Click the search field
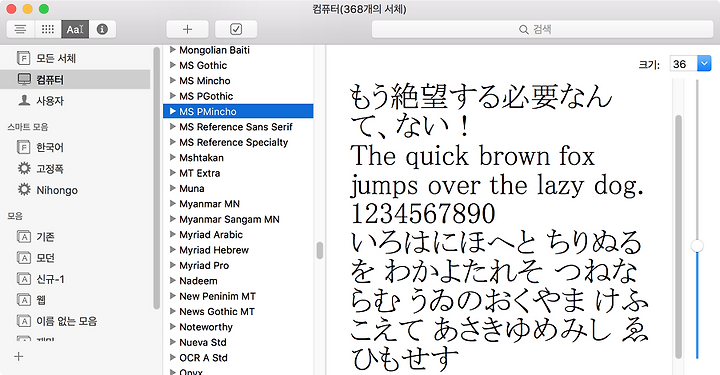Image resolution: width=720 pixels, height=375 pixels. [x=542, y=29]
